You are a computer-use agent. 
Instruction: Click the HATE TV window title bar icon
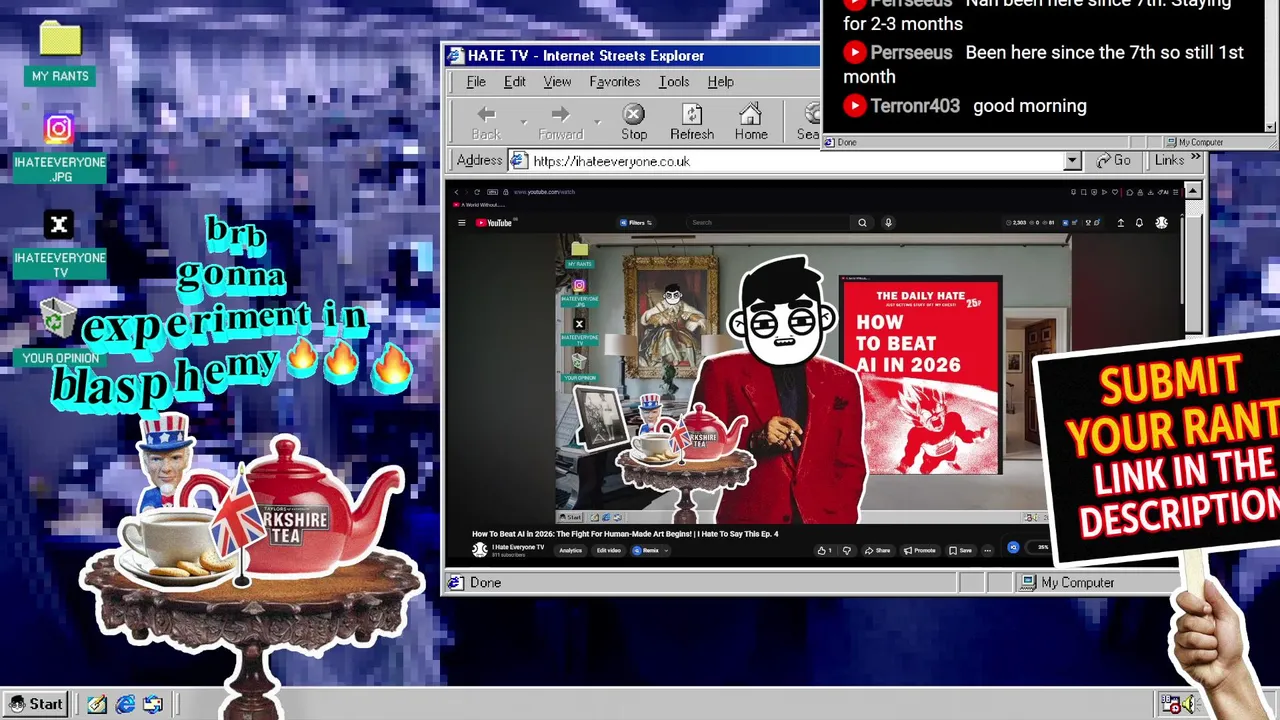point(455,56)
